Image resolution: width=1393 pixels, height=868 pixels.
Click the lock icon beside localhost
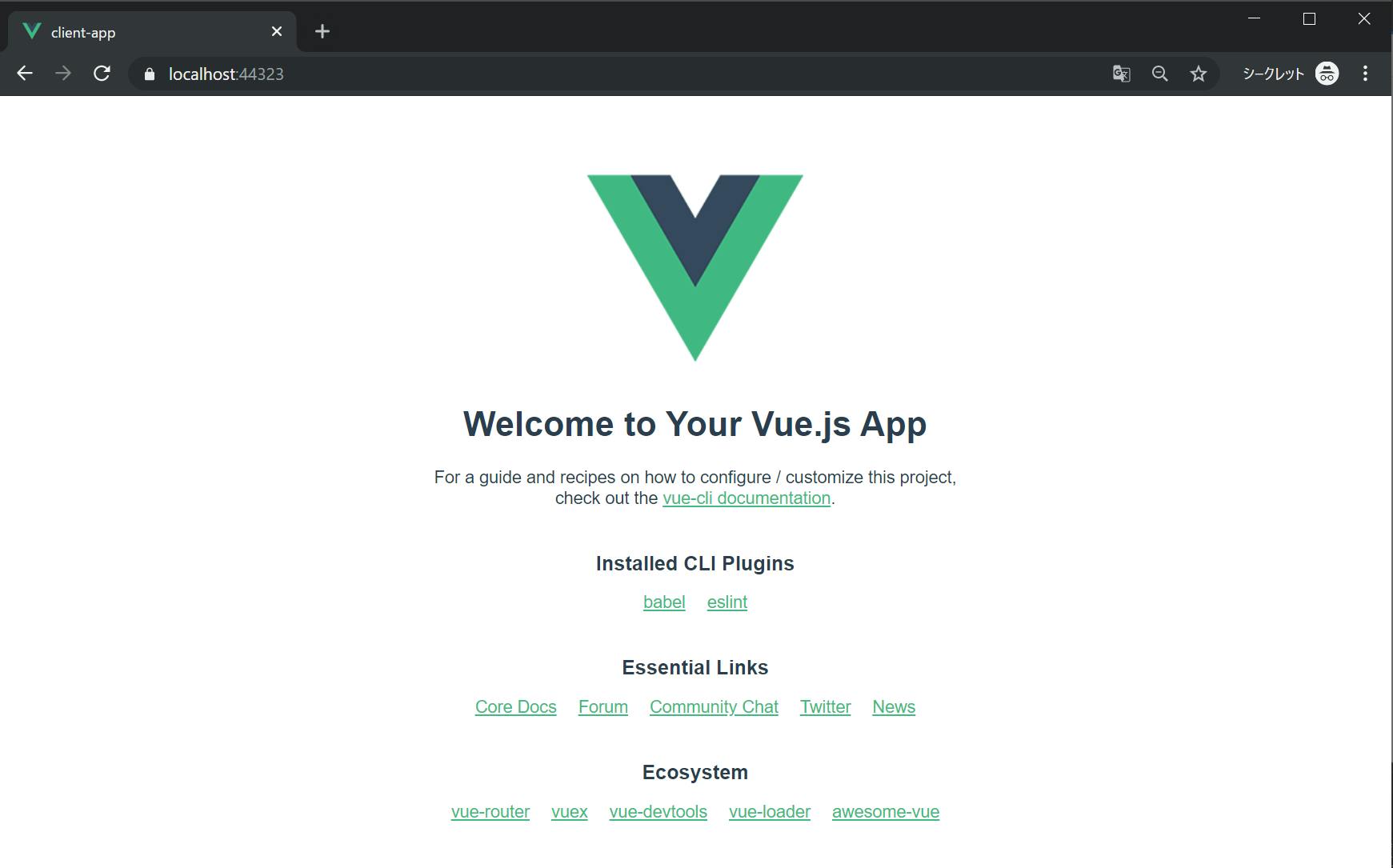[x=149, y=74]
